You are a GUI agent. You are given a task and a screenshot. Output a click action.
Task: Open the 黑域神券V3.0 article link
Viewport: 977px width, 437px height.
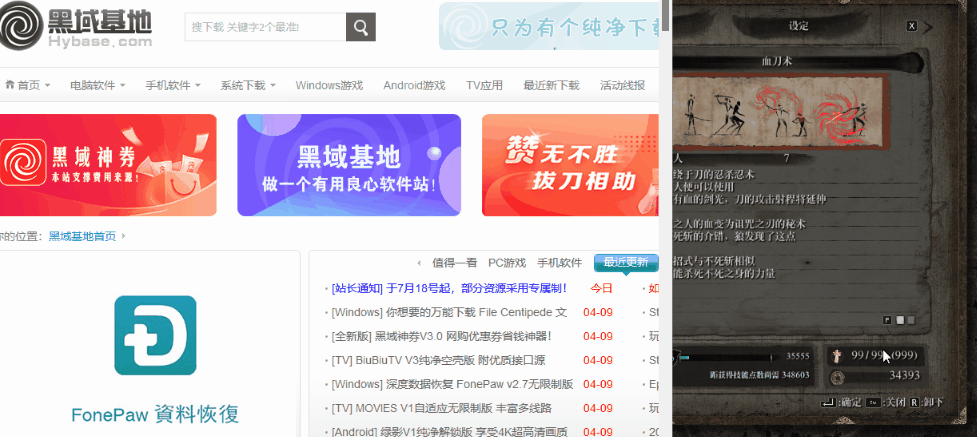[x=441, y=336]
